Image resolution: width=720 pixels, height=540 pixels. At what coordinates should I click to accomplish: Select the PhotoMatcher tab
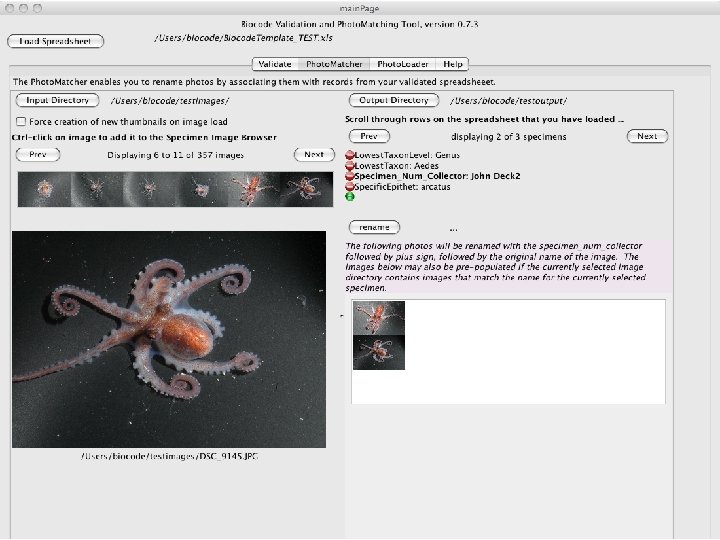click(334, 64)
